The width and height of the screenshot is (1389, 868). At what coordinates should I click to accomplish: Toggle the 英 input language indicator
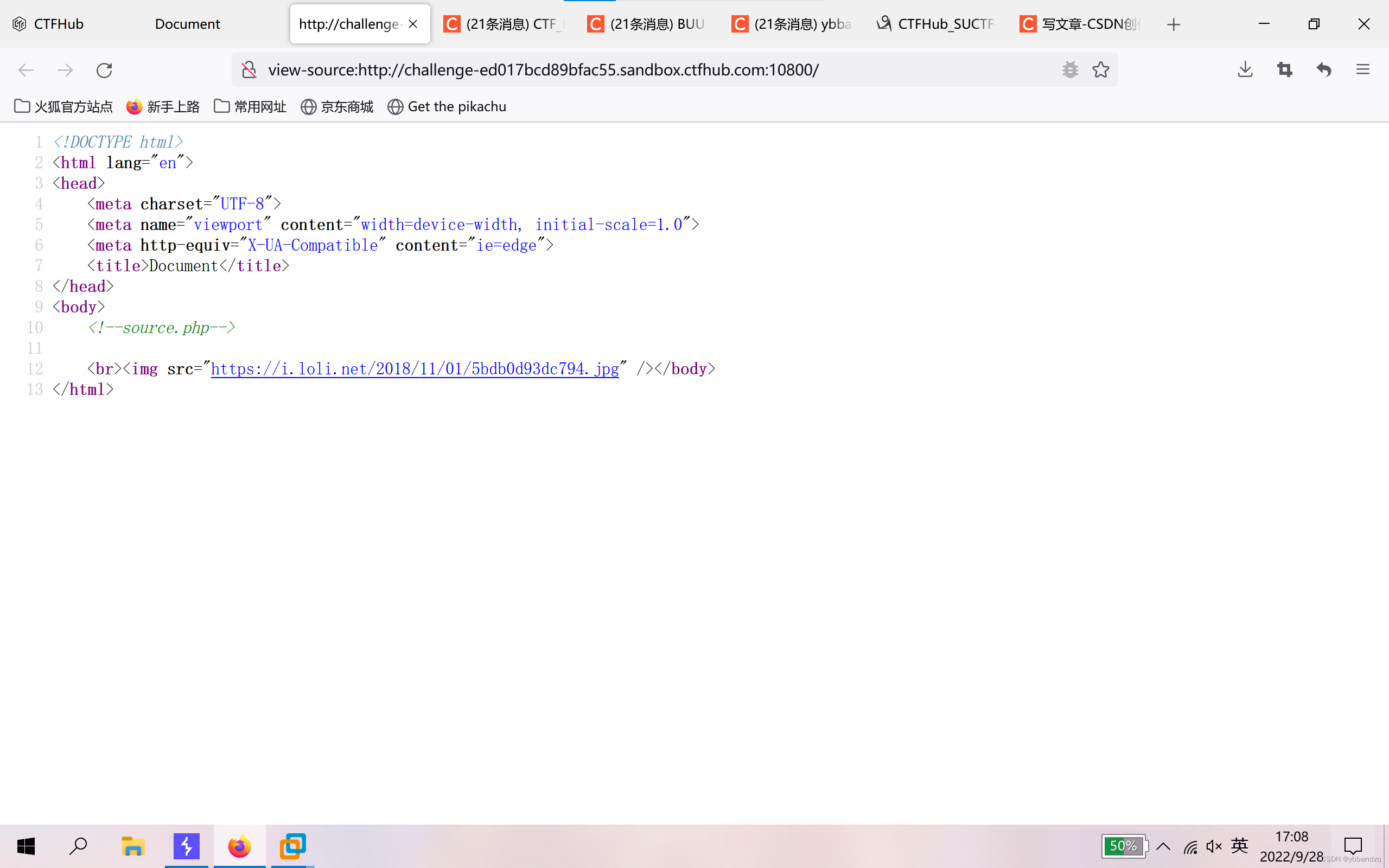[x=1240, y=845]
